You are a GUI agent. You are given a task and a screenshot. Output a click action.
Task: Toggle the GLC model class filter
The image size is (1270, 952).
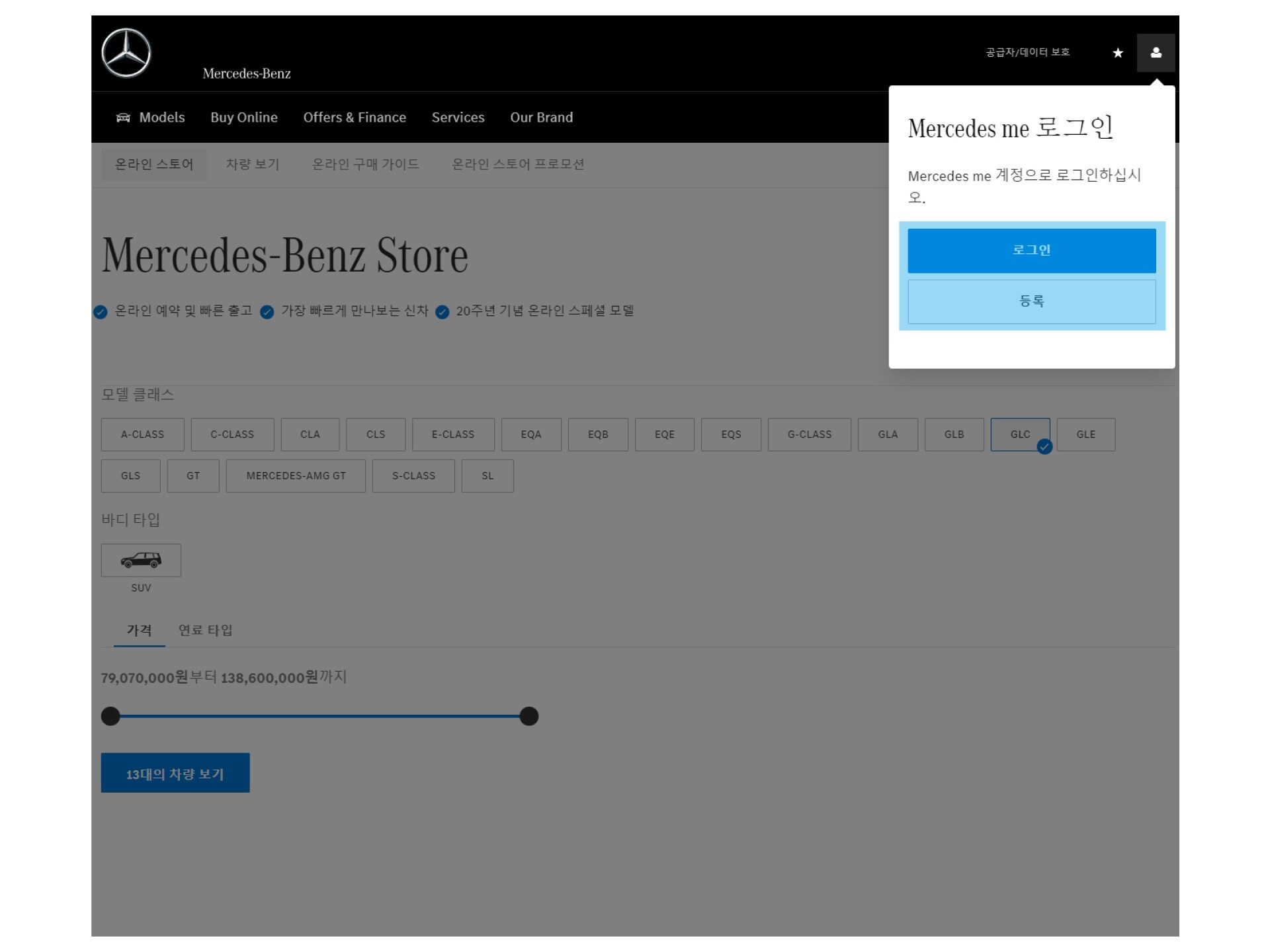click(x=1019, y=434)
